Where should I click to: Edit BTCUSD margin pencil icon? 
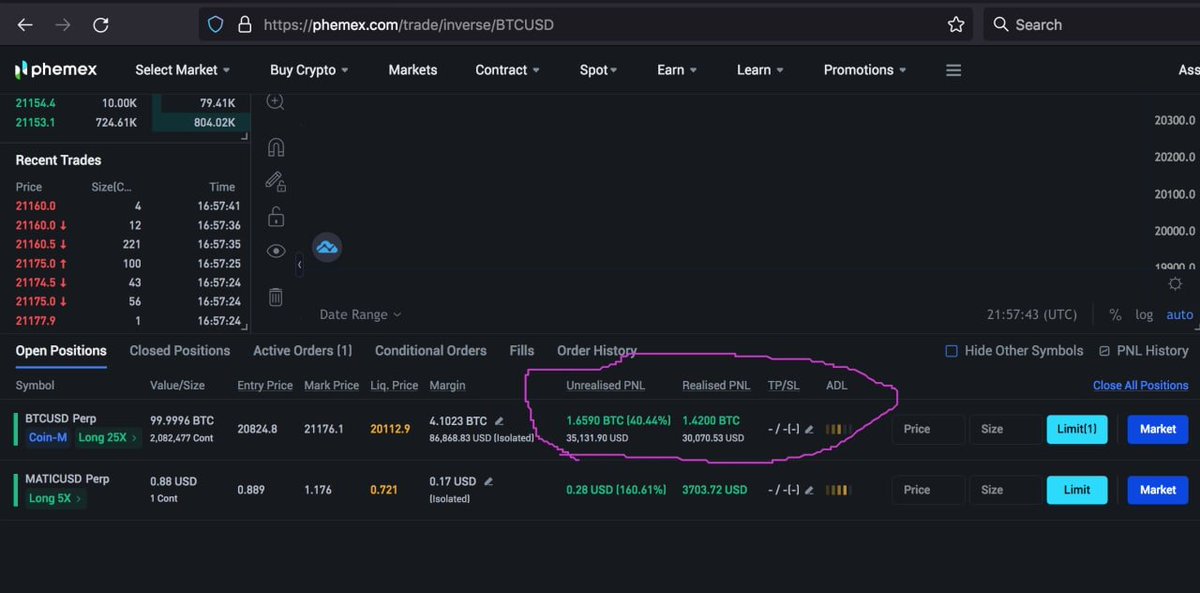[499, 421]
